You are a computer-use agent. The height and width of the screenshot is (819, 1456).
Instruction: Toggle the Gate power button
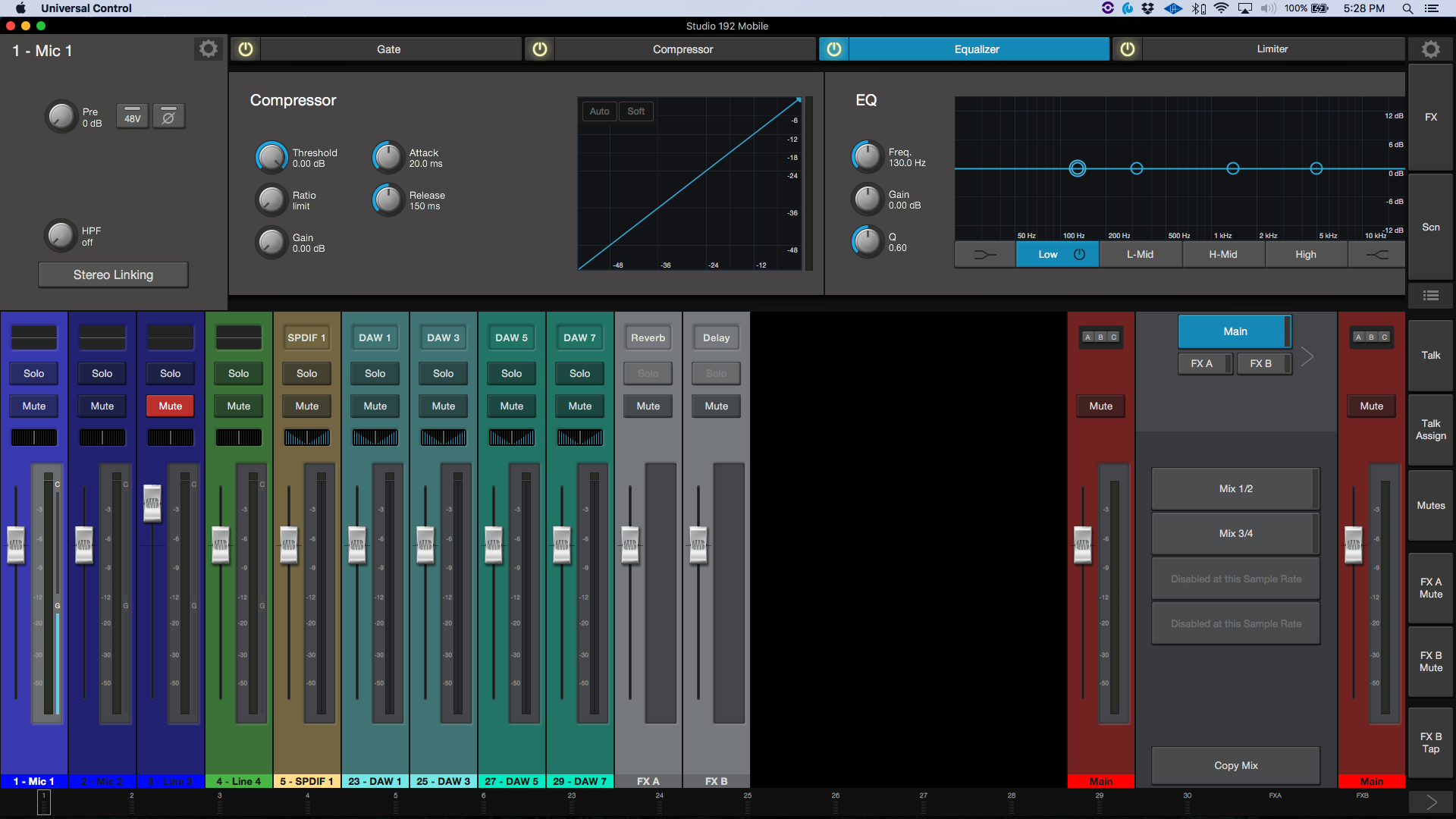pos(246,49)
